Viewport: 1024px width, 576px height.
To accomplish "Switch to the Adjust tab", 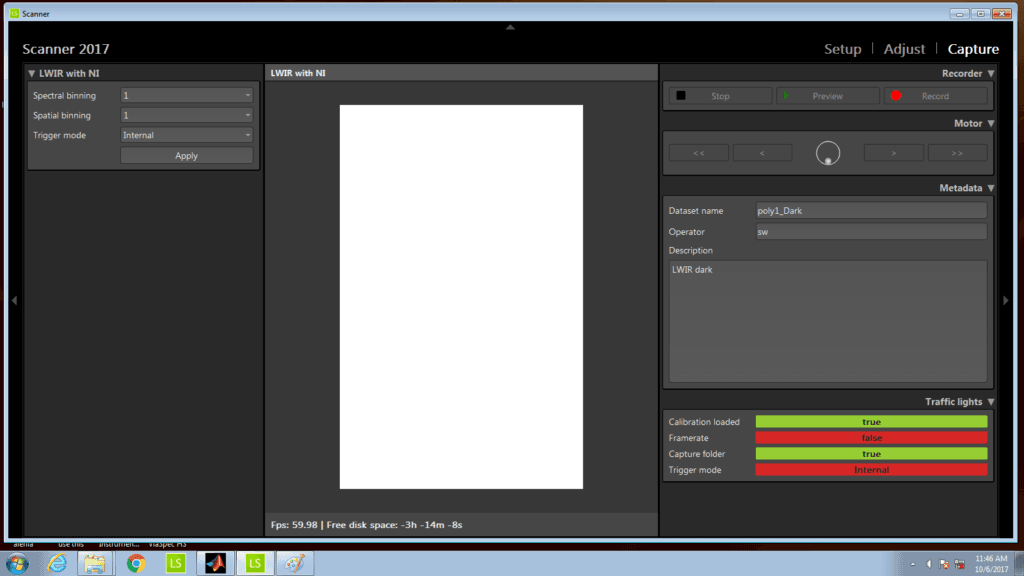I will [x=904, y=49].
